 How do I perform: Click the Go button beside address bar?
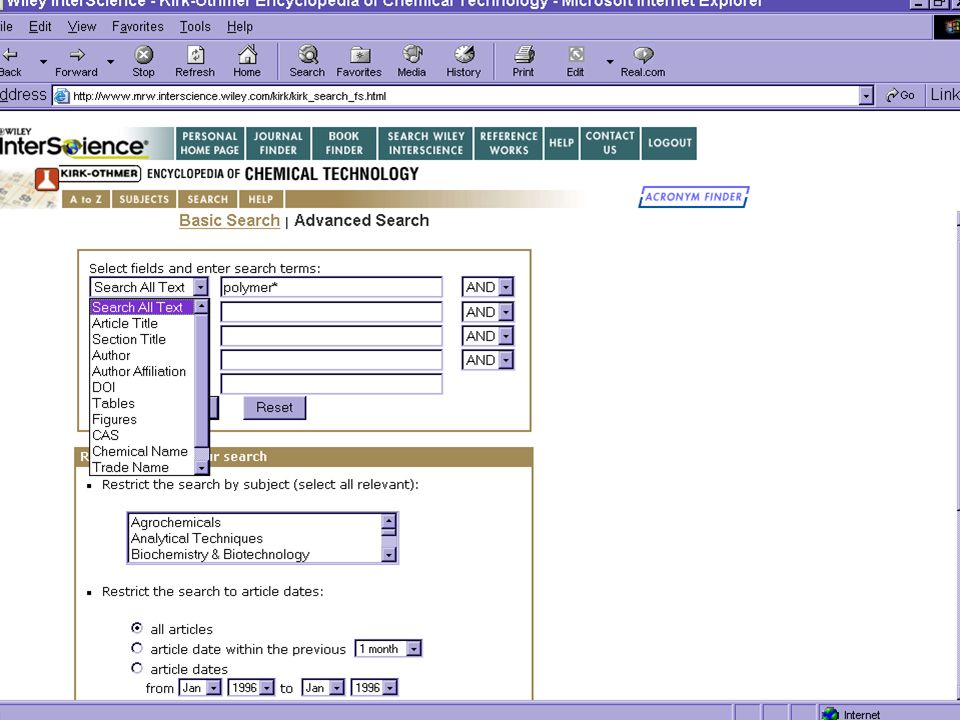pos(900,95)
